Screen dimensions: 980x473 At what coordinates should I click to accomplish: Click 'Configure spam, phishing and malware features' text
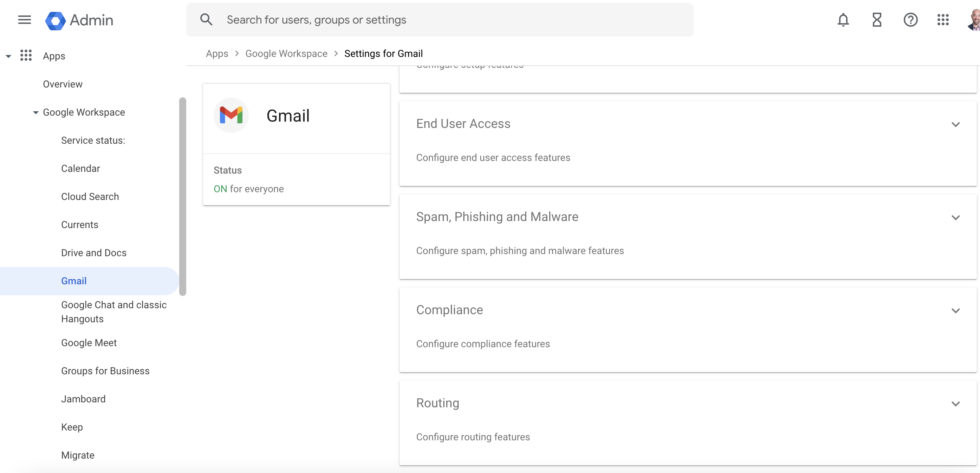pos(520,251)
